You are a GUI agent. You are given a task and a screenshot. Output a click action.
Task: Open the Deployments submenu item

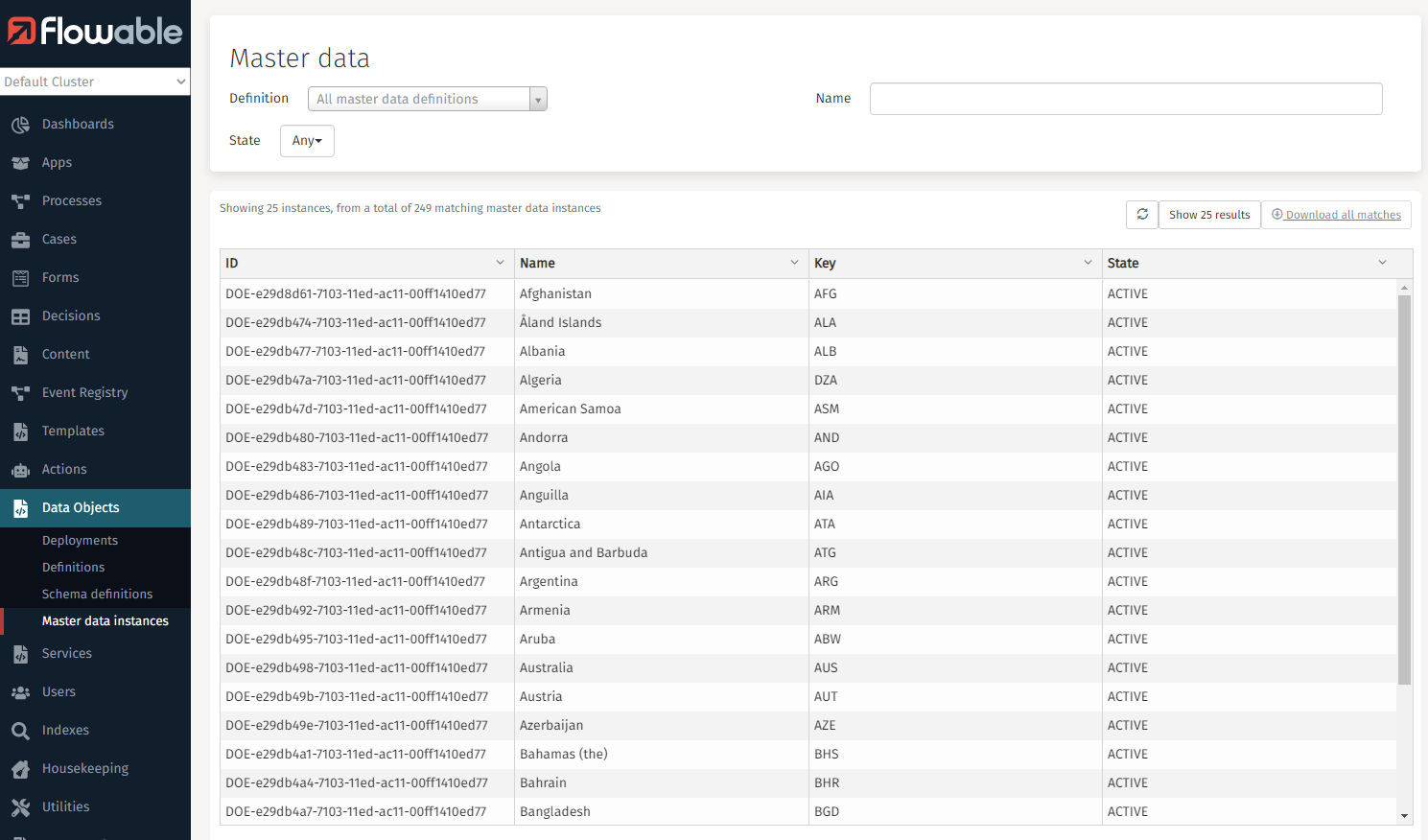click(80, 540)
